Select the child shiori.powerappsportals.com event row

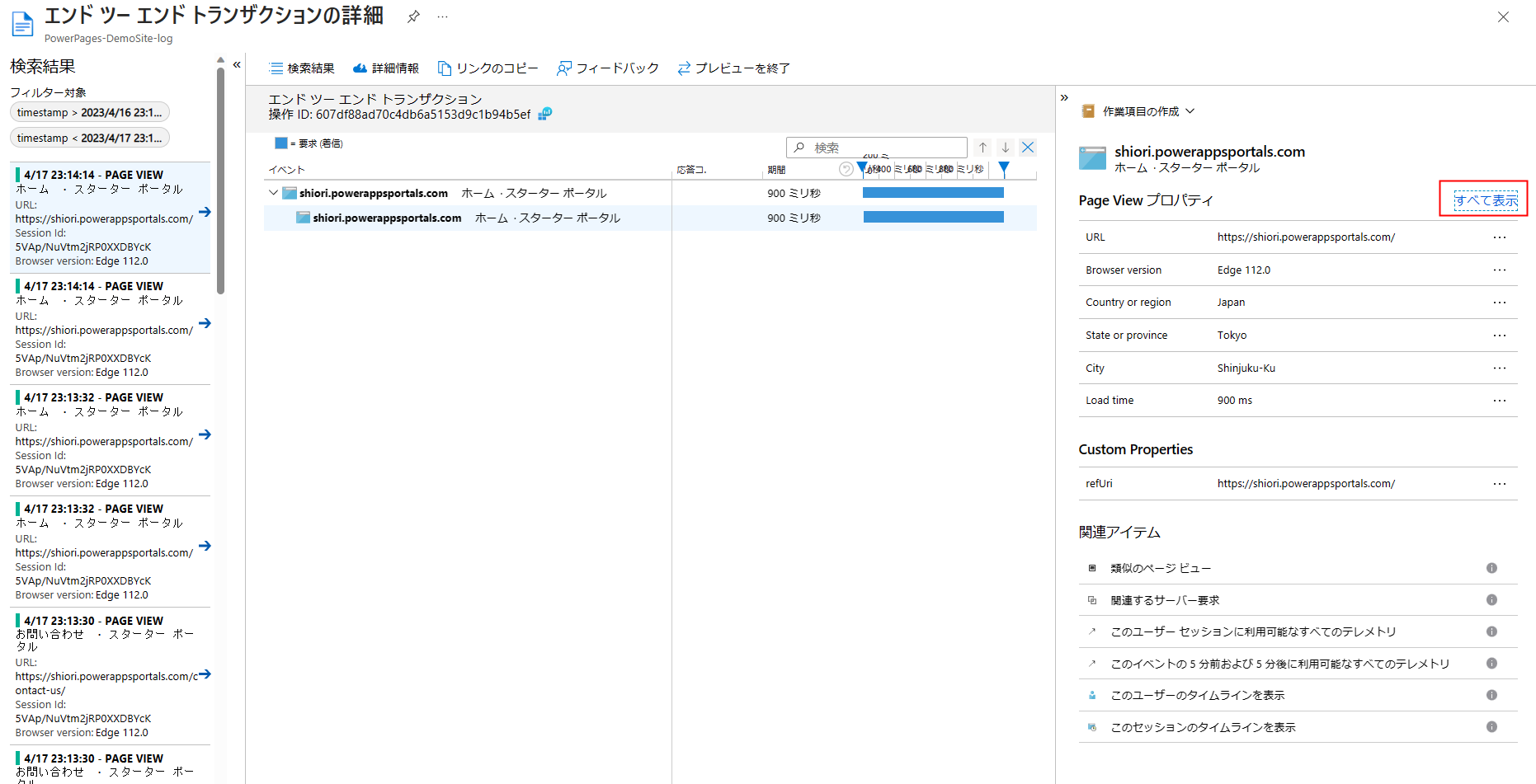[x=650, y=218]
